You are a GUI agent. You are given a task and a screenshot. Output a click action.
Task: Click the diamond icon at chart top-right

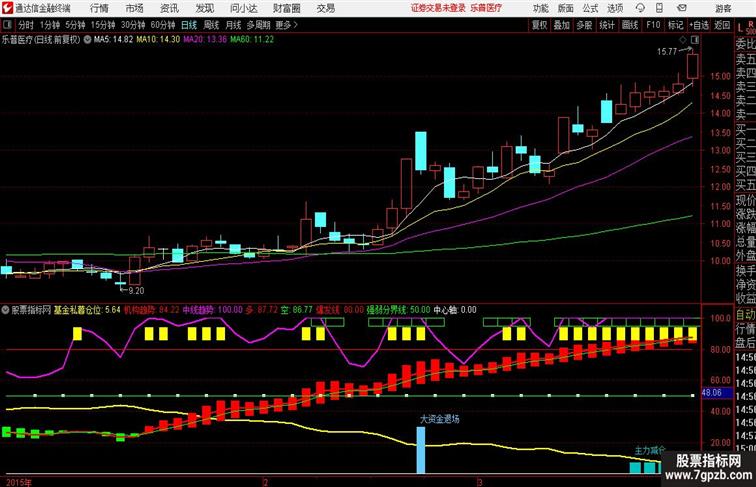(683, 40)
